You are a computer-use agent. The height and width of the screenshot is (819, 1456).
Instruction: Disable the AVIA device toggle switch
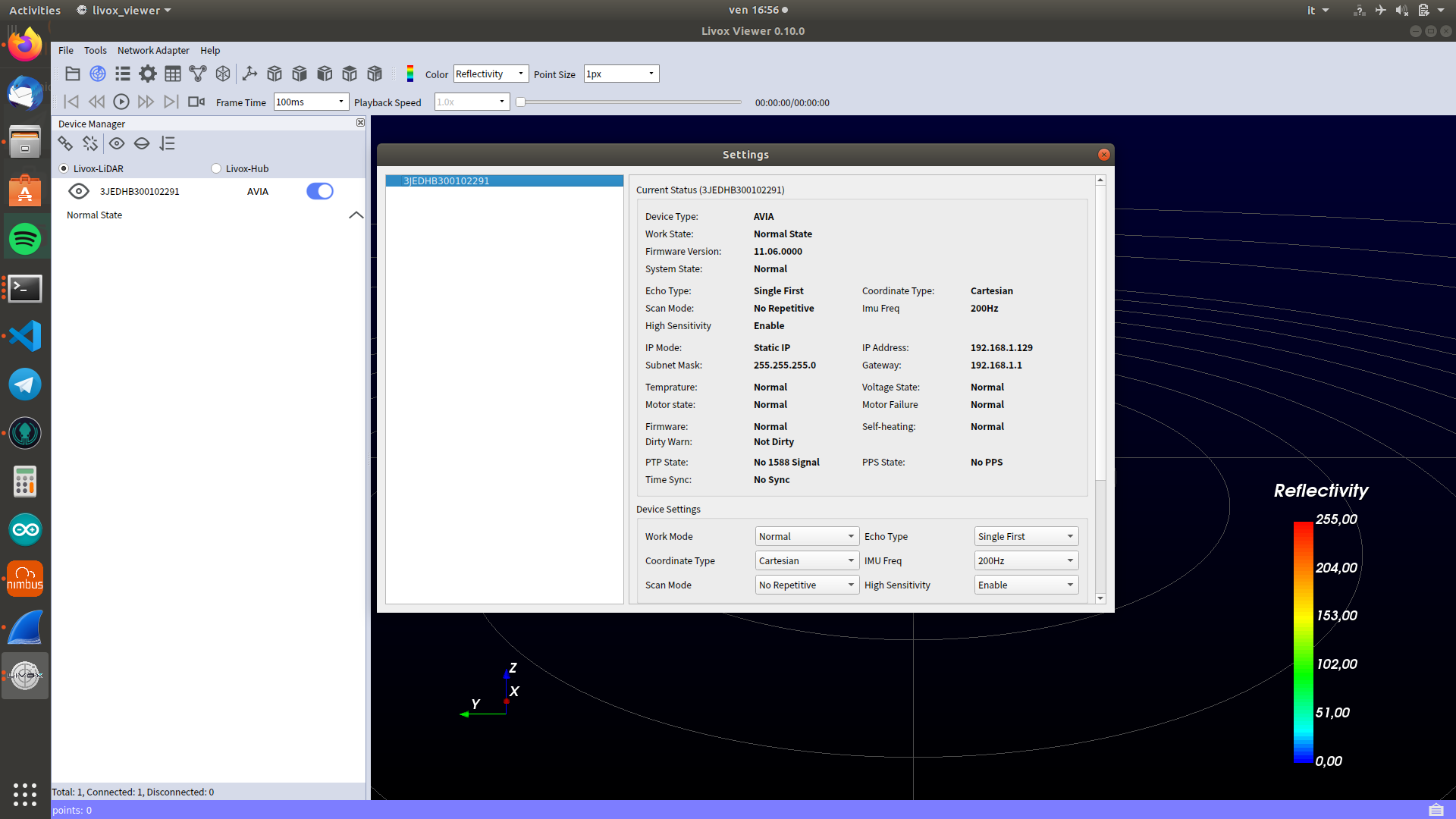[x=319, y=191]
